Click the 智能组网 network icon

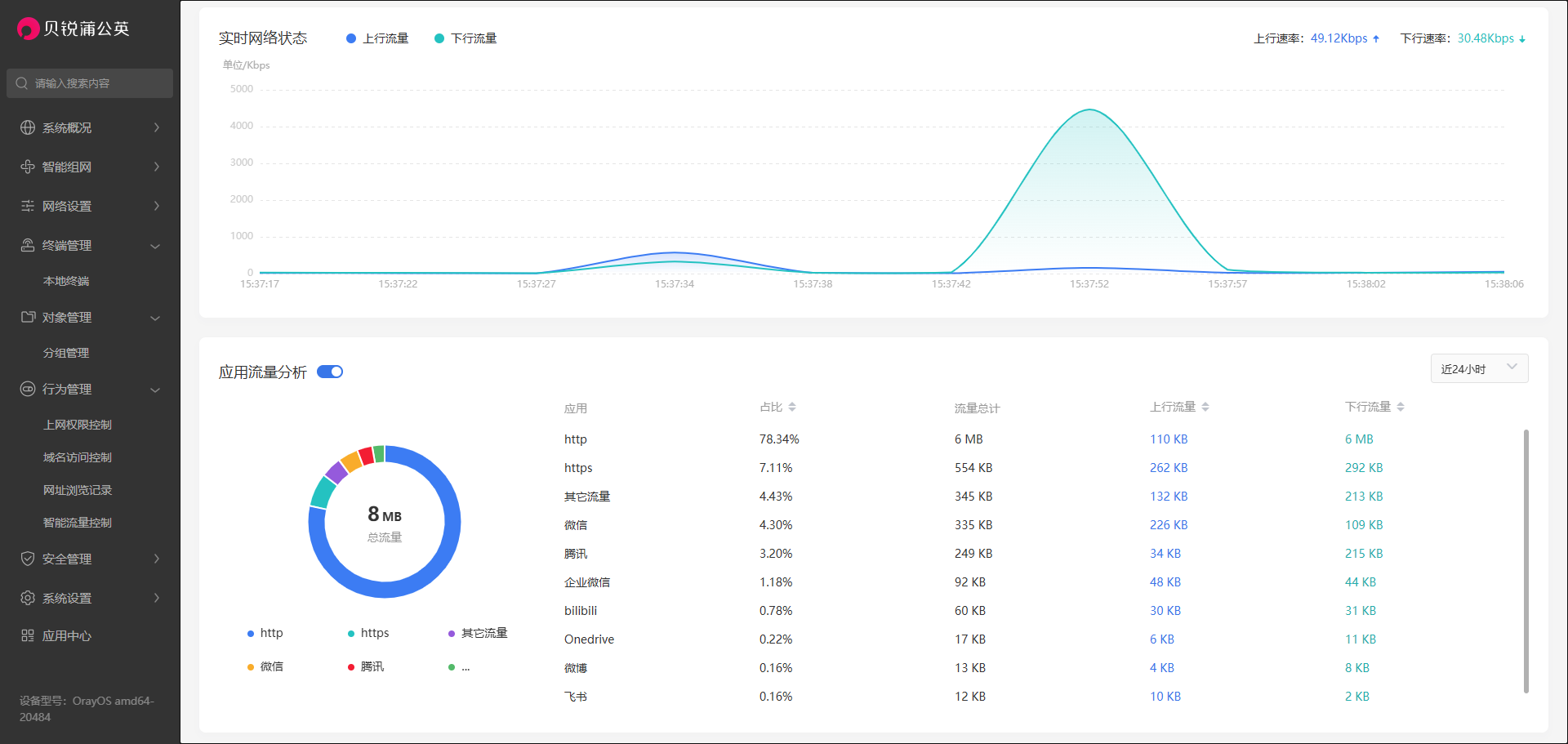click(28, 167)
